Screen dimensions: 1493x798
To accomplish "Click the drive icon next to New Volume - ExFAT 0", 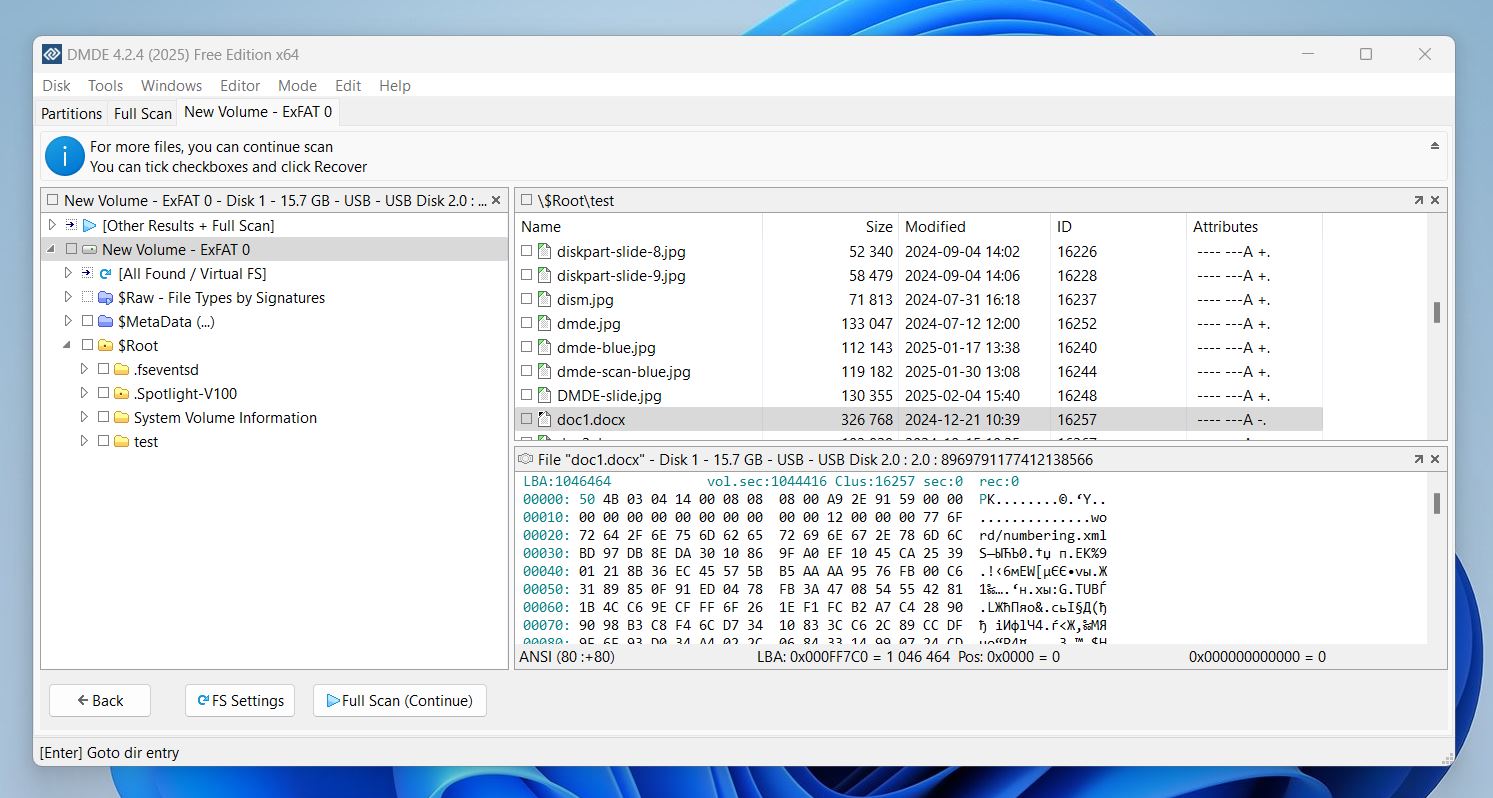I will click(x=89, y=250).
